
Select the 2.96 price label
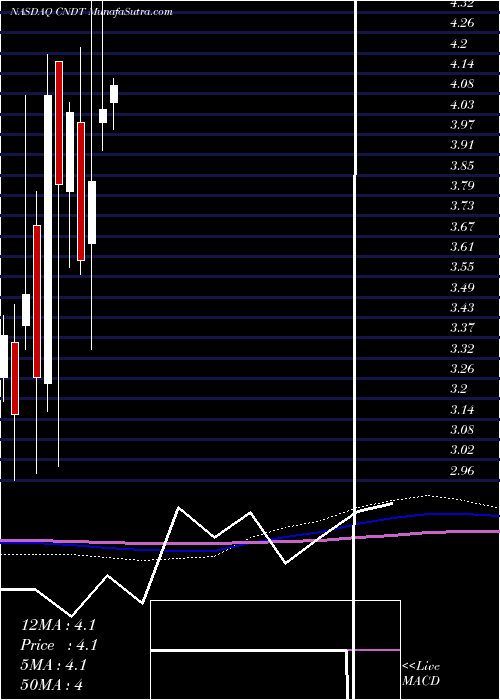462,470
